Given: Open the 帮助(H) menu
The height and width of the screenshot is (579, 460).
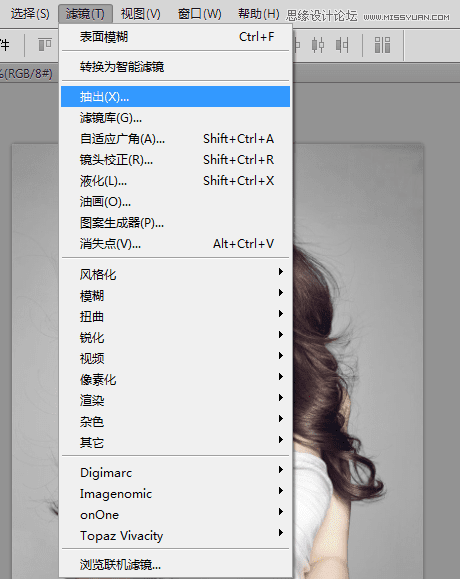Looking at the screenshot, I should 258,14.
